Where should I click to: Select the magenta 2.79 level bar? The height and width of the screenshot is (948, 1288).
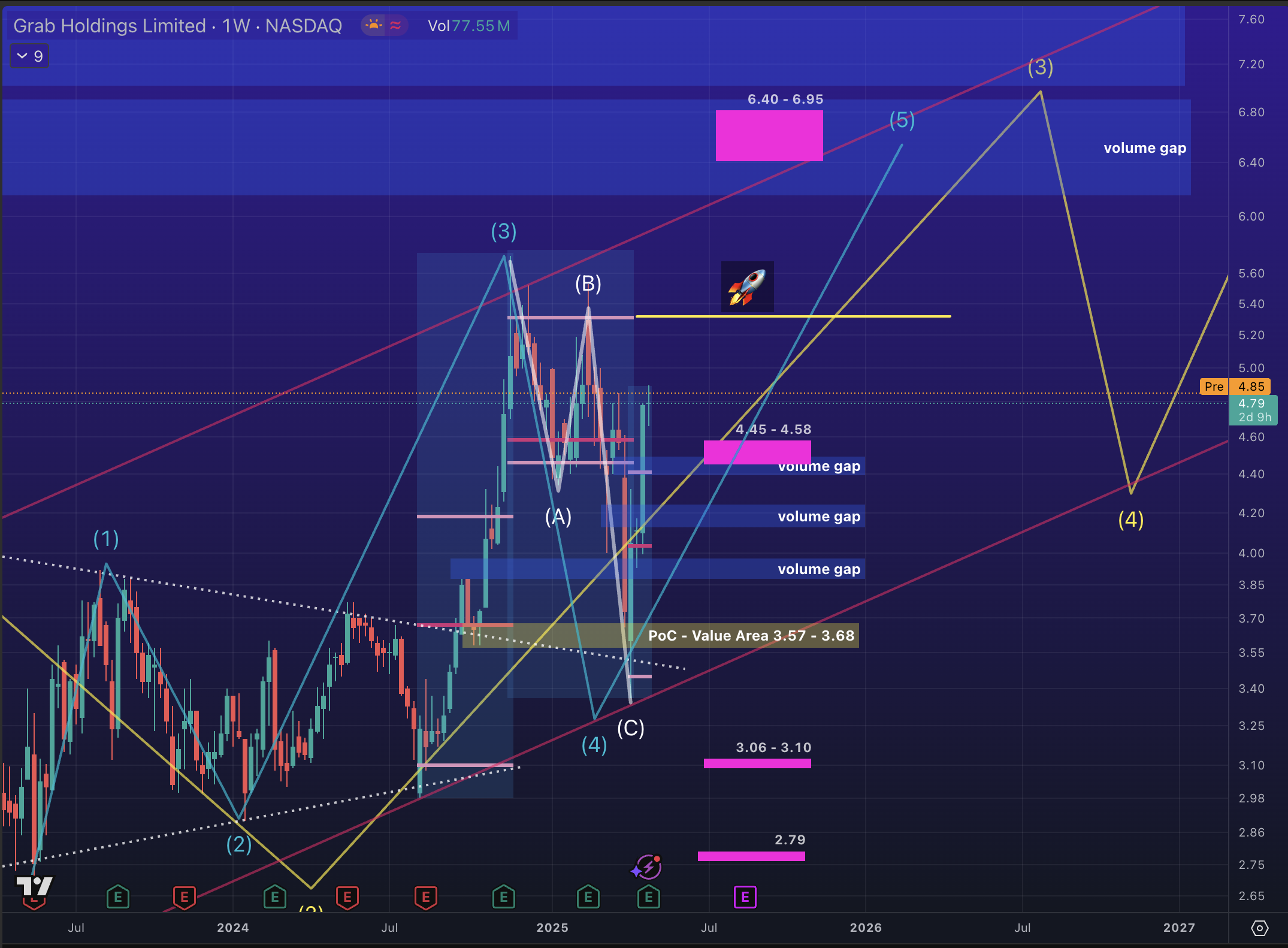coord(751,856)
